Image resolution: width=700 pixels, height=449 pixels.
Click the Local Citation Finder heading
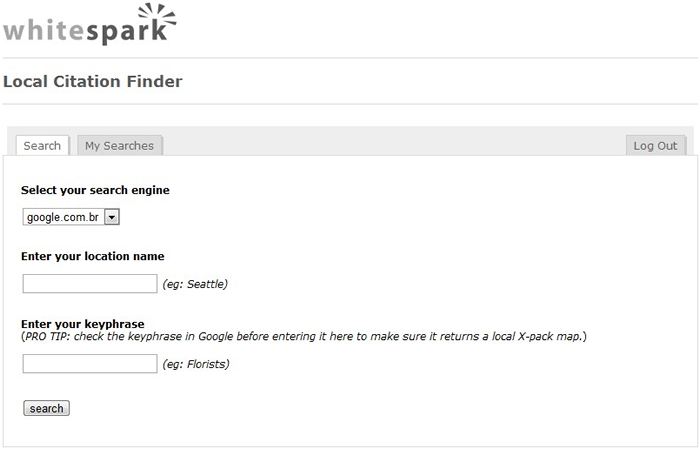(x=93, y=81)
